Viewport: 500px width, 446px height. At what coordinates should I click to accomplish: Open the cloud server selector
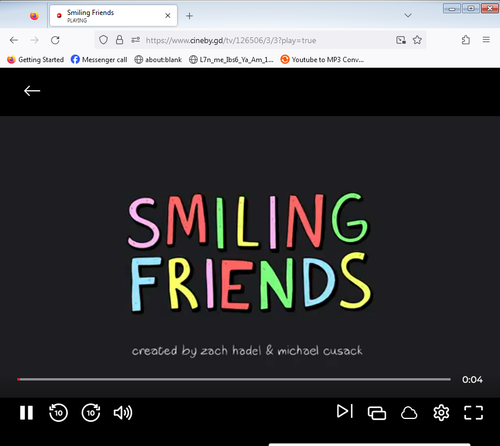pos(409,413)
